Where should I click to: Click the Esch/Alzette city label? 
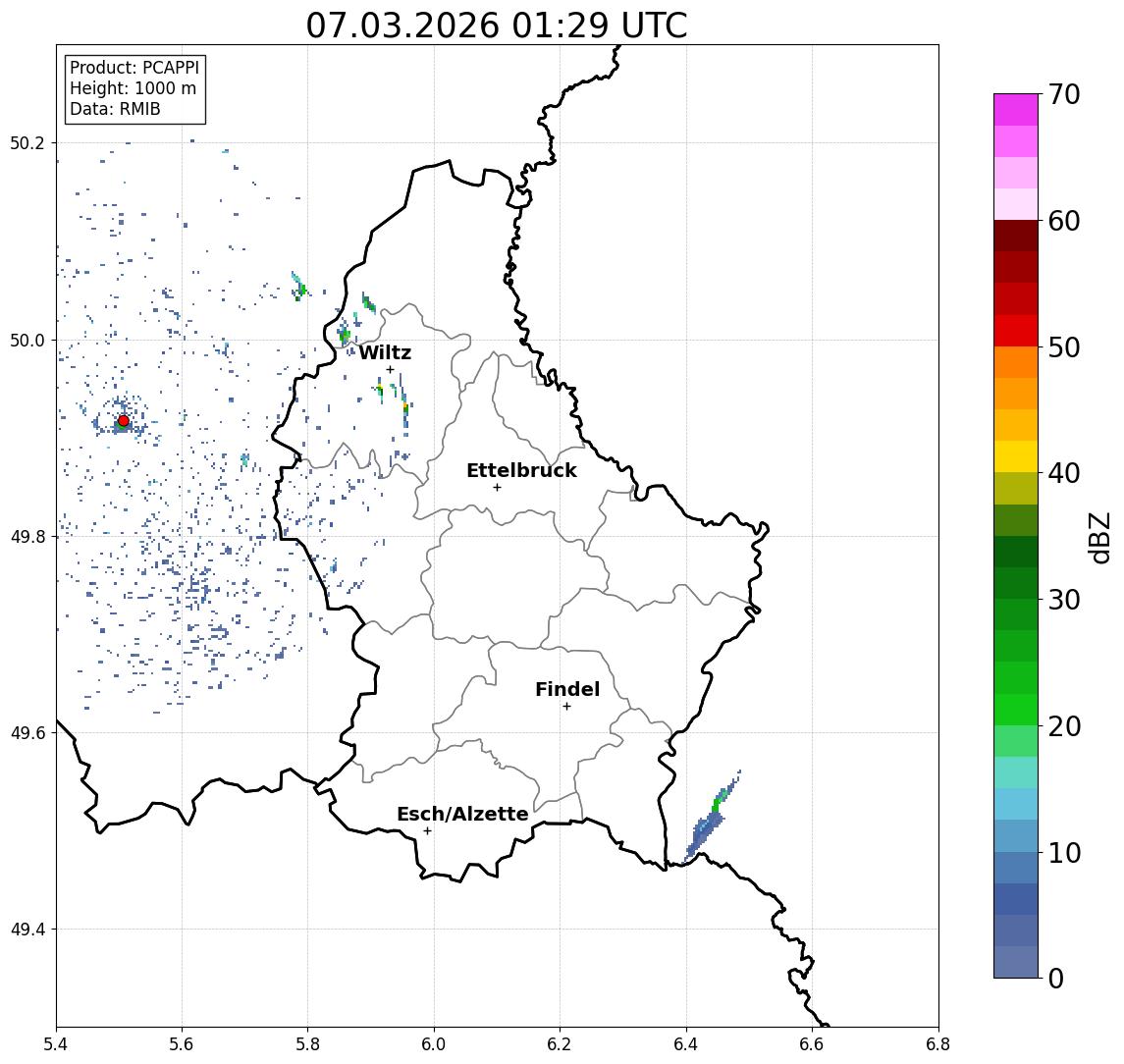tap(462, 814)
